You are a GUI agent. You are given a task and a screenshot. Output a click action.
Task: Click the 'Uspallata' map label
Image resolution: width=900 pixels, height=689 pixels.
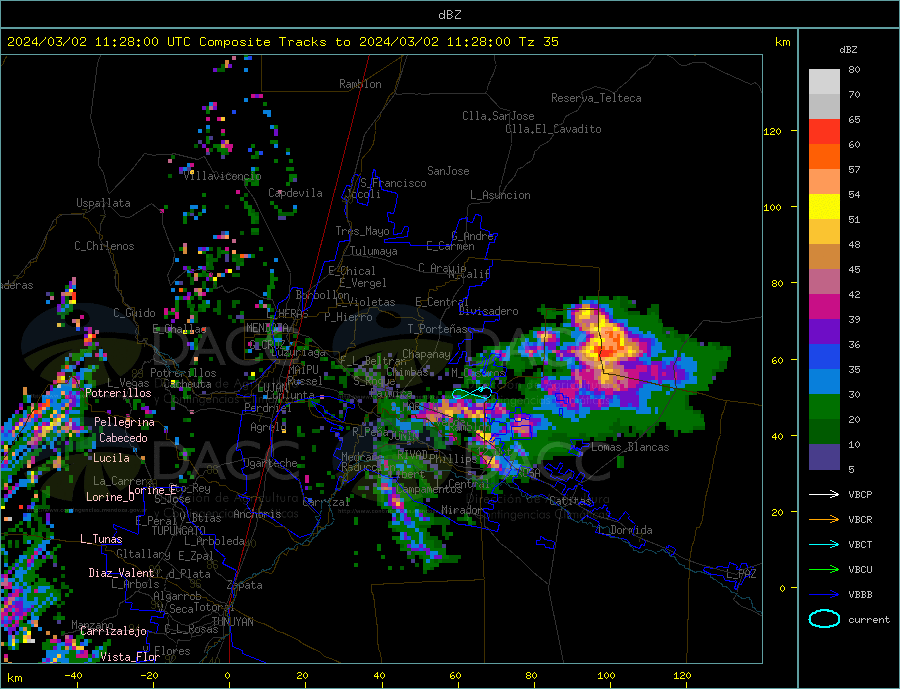click(x=103, y=203)
